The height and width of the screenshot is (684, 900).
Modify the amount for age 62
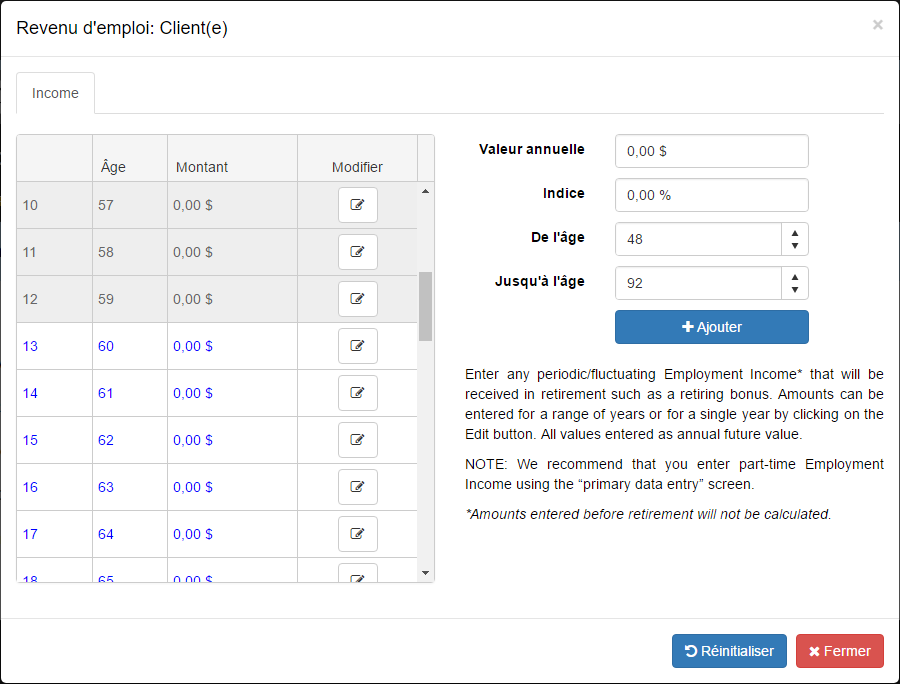tap(357, 440)
